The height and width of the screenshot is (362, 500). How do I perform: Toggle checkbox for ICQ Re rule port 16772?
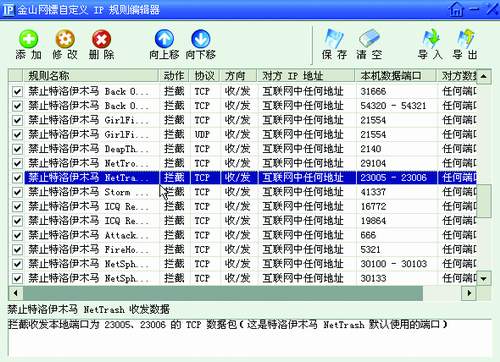(x=17, y=206)
